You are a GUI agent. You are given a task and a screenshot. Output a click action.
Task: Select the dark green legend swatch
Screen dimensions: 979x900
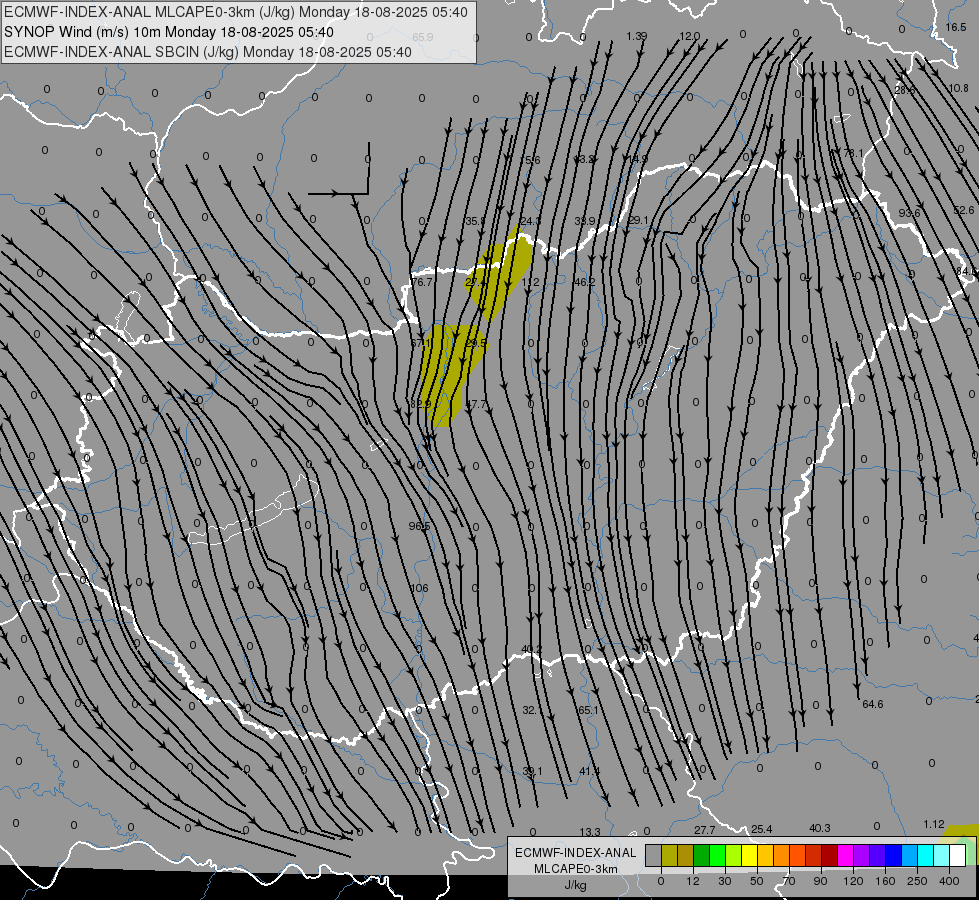(702, 855)
